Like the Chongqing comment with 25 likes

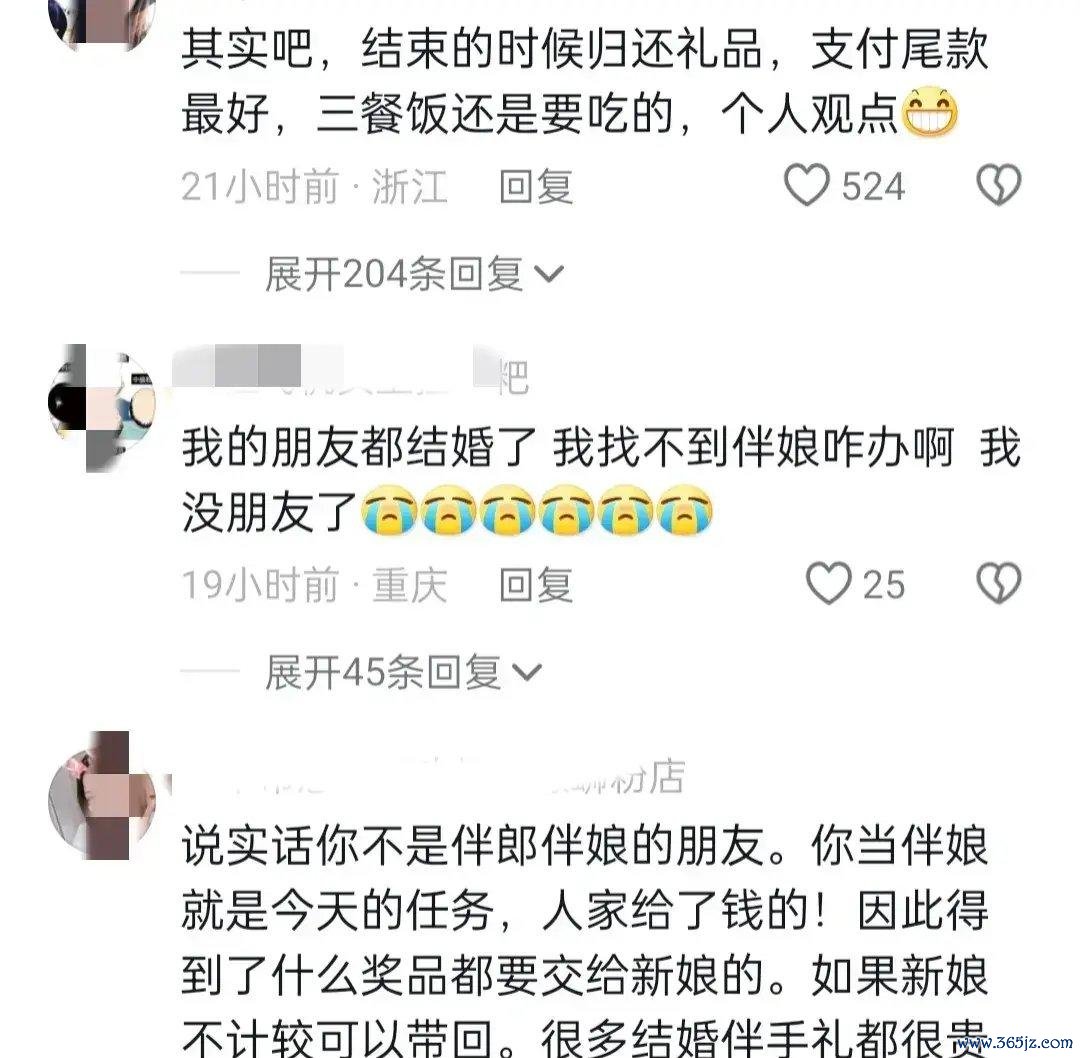[829, 584]
